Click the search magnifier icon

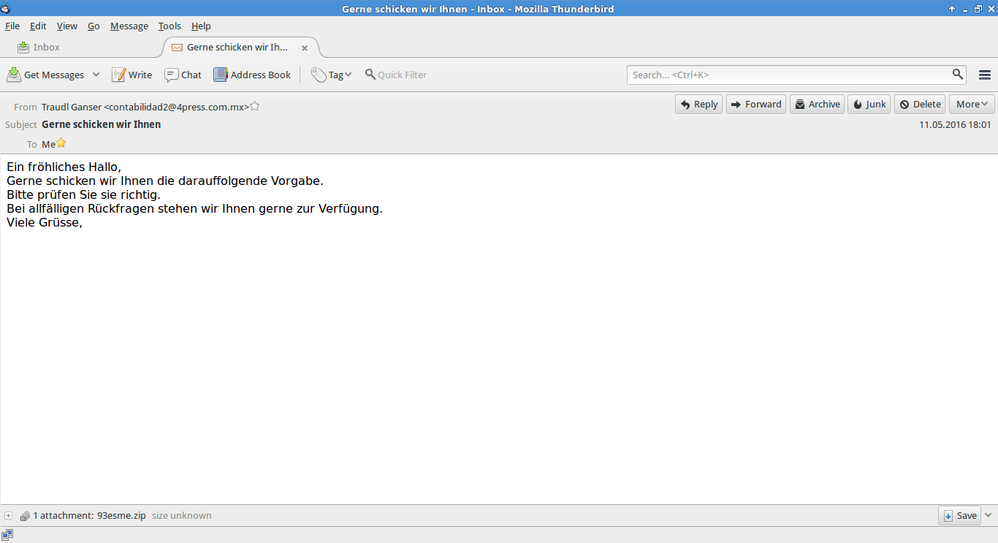[x=957, y=74]
